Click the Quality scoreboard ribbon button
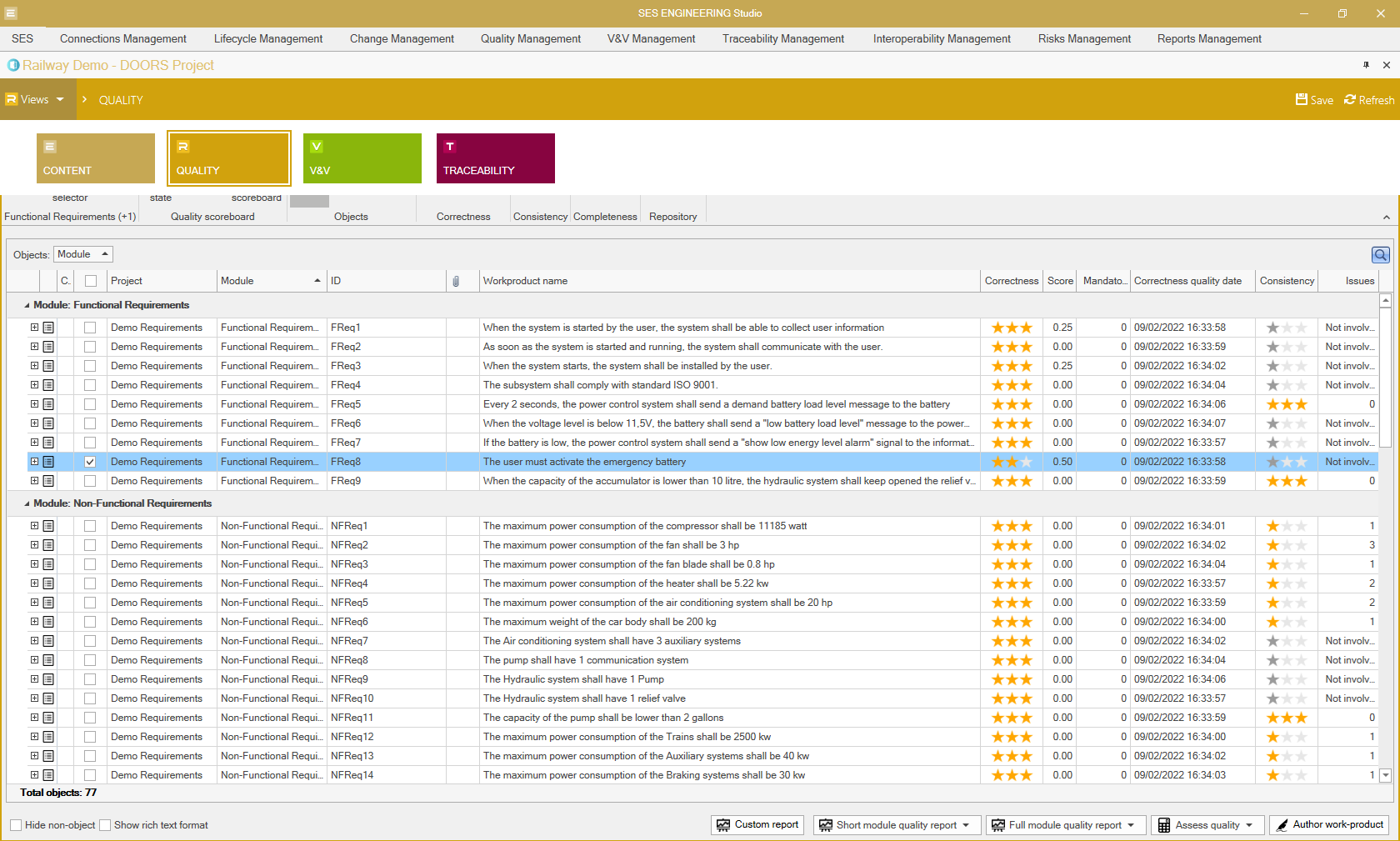Viewport: 1400px width, 841px height. 212,217
